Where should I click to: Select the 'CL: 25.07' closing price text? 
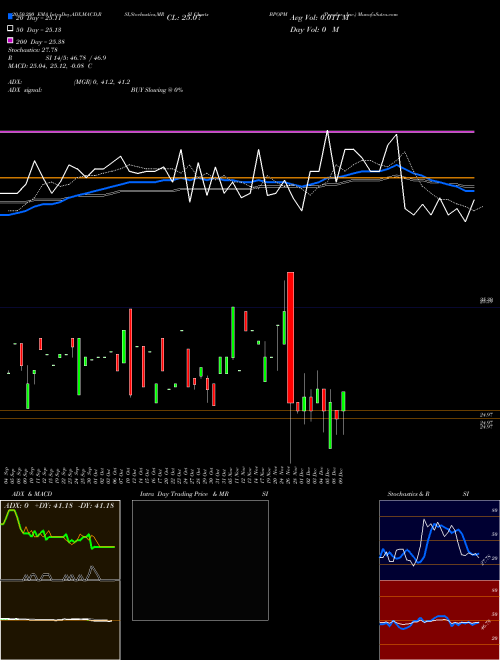pos(183,18)
